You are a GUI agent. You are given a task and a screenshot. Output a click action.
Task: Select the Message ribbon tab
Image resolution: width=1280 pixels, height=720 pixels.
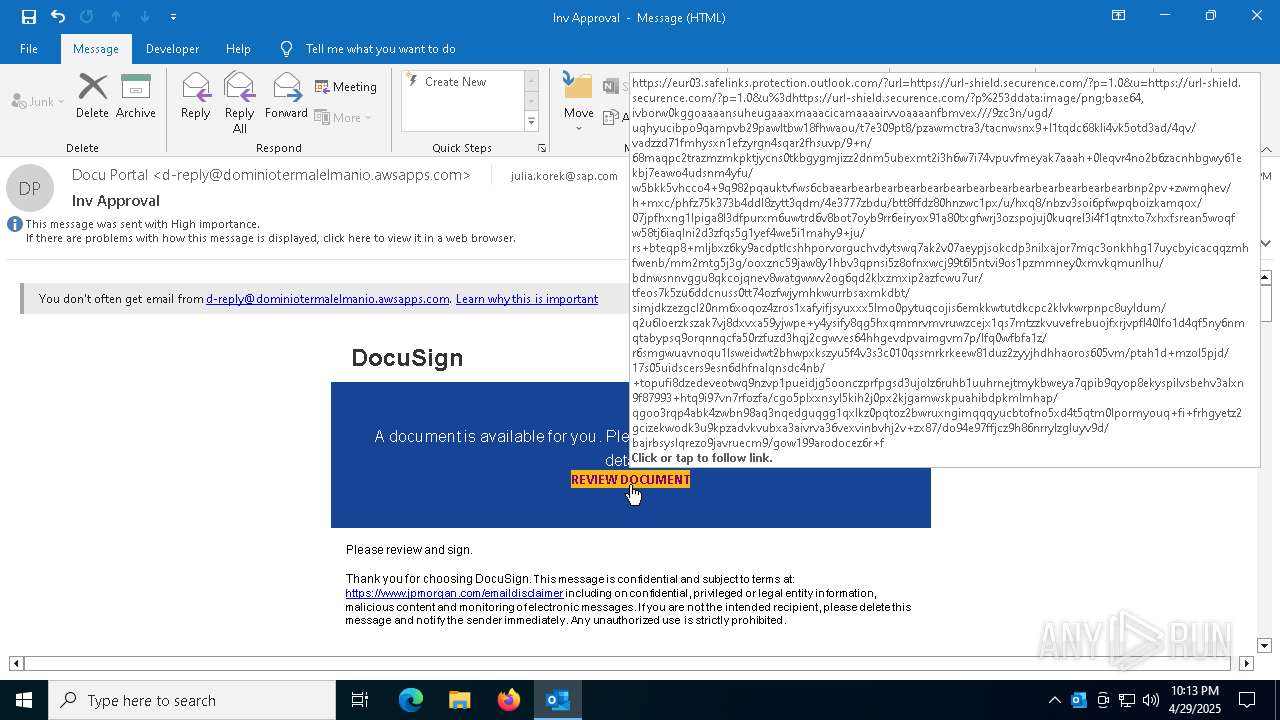(96, 49)
